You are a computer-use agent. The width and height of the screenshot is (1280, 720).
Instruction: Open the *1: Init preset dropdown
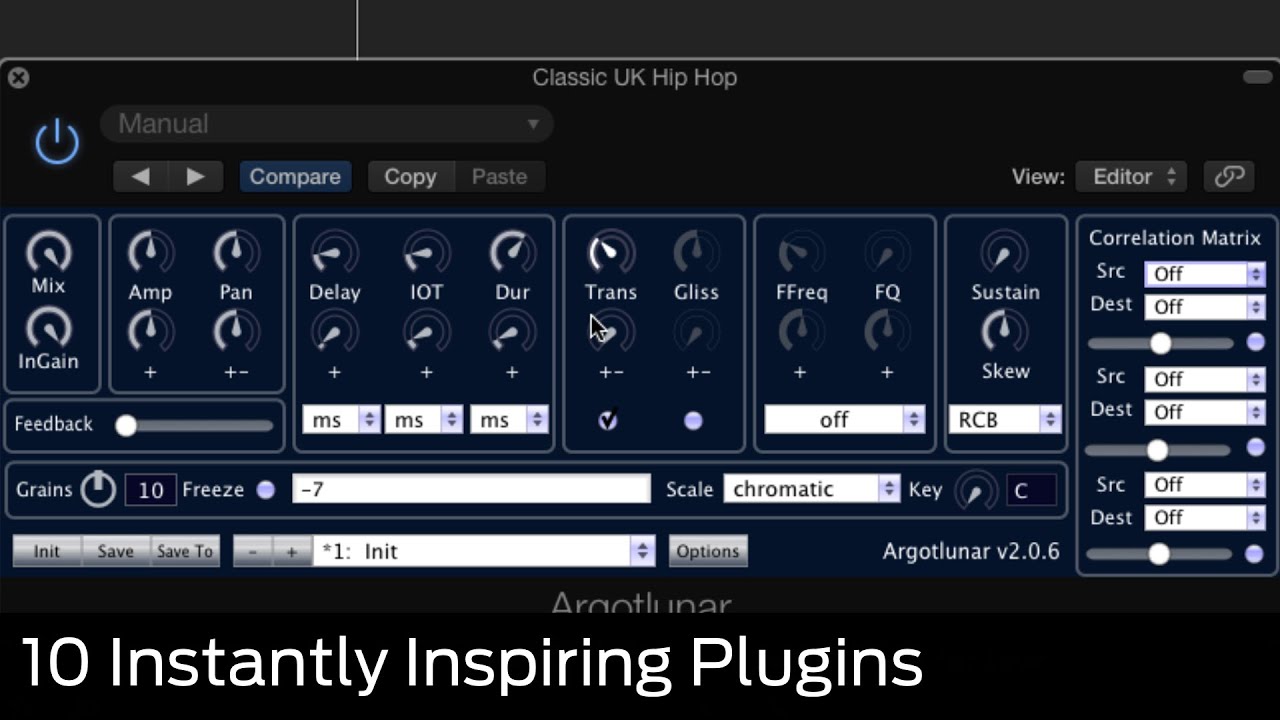pyautogui.click(x=484, y=551)
